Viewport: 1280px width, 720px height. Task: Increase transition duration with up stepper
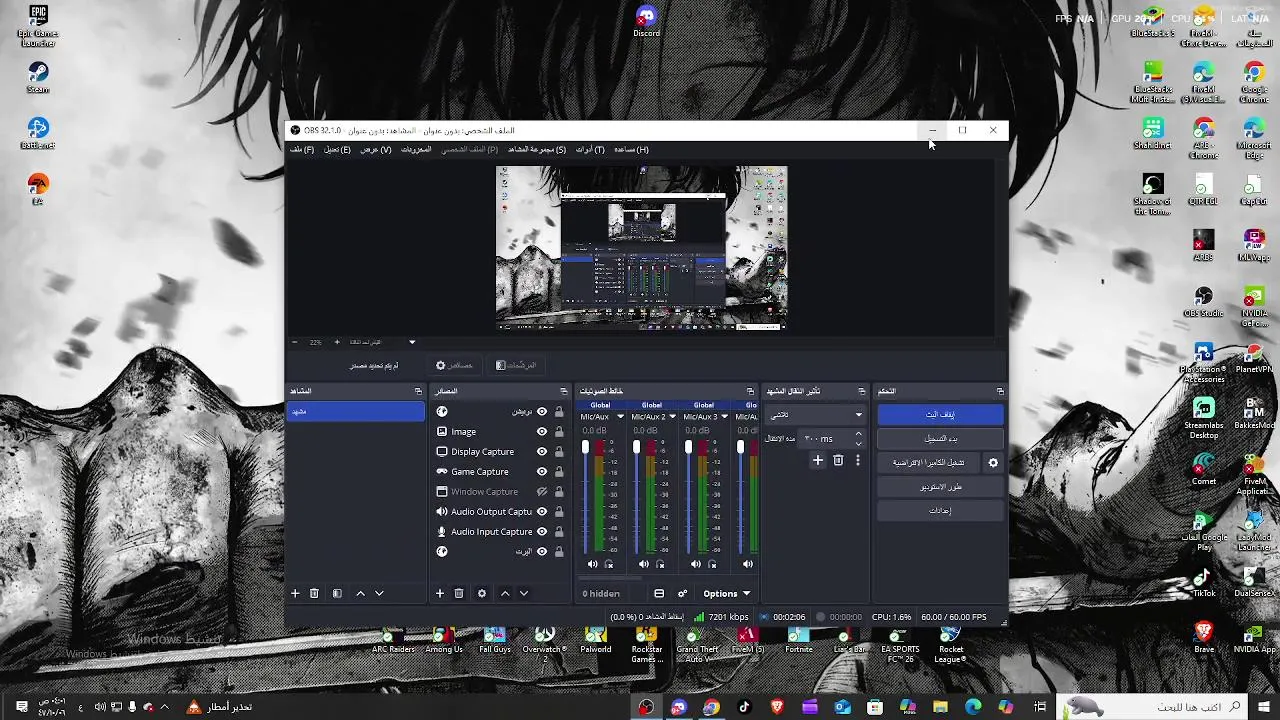[858, 434]
